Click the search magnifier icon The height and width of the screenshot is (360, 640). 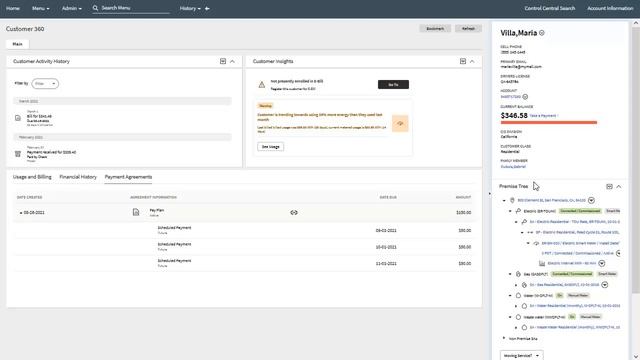(96, 8)
